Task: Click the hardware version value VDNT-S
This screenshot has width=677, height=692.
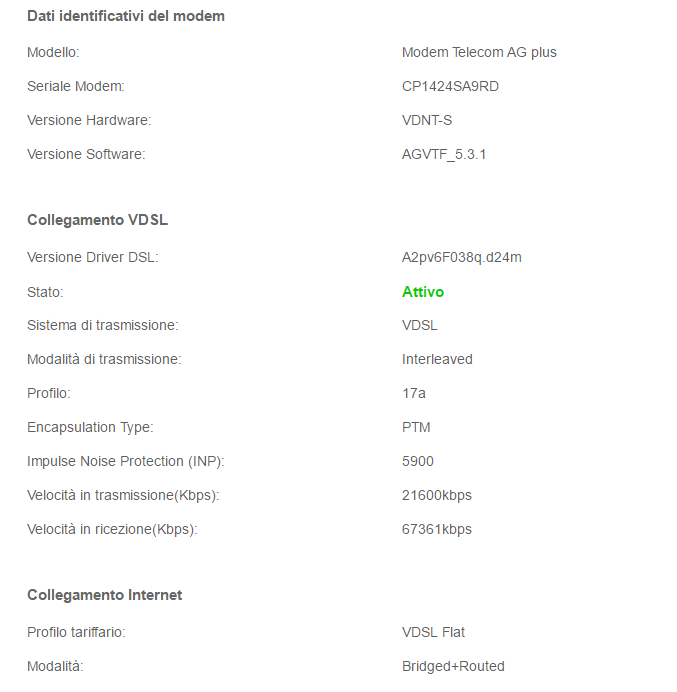Action: pyautogui.click(x=427, y=120)
